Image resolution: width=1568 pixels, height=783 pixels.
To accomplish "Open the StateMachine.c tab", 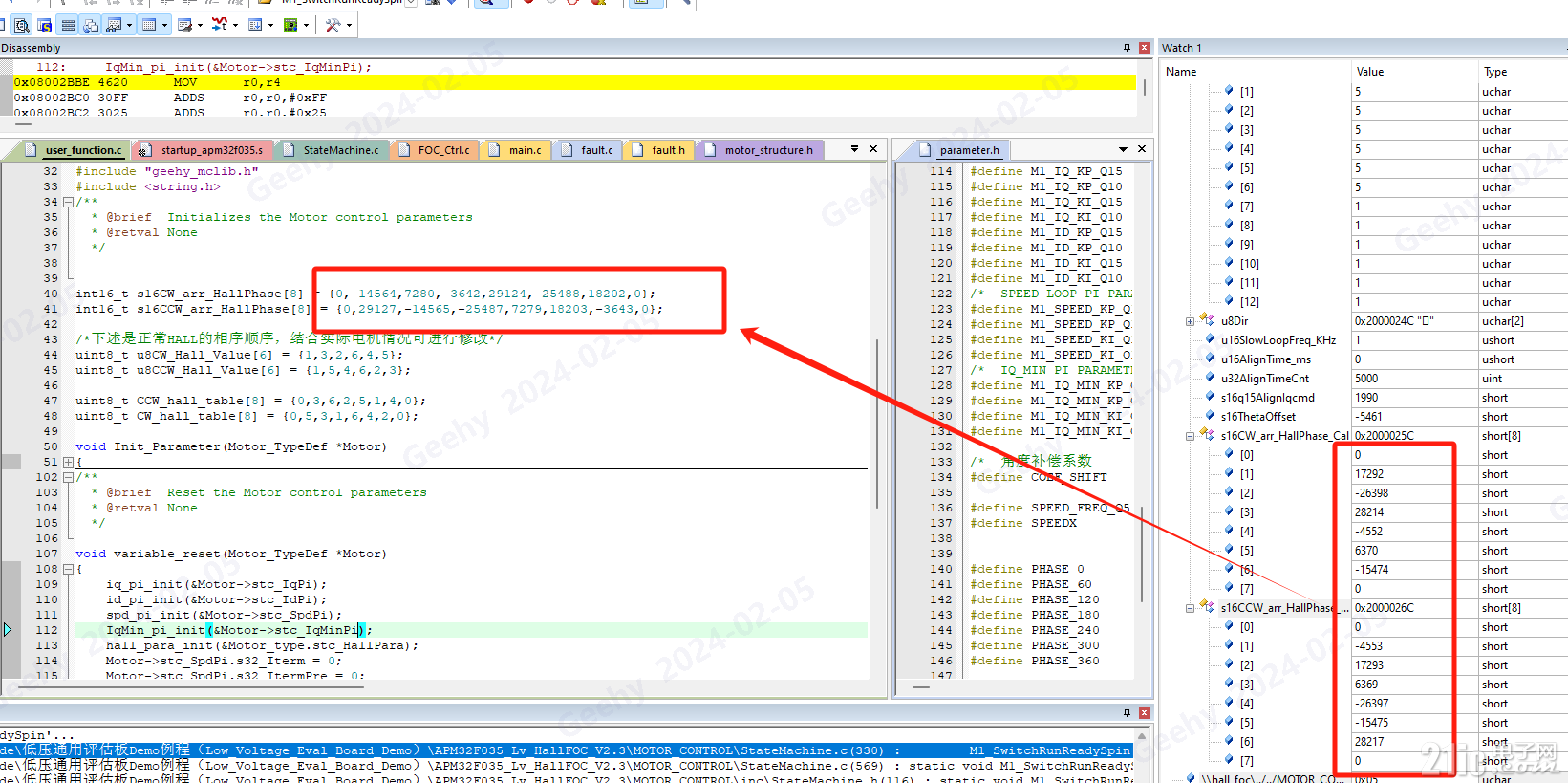I will tap(331, 150).
